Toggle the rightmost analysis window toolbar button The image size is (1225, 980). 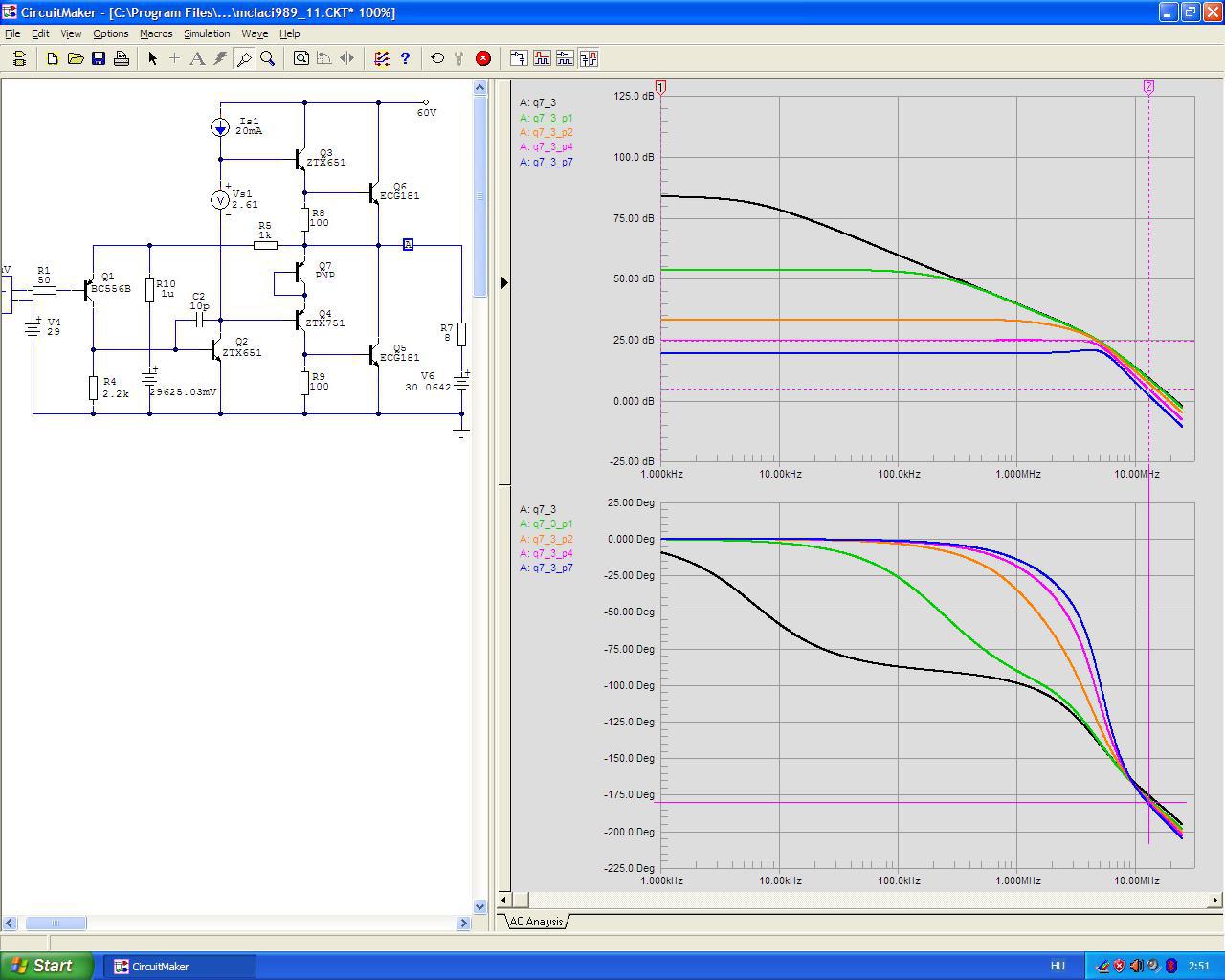coord(589,58)
